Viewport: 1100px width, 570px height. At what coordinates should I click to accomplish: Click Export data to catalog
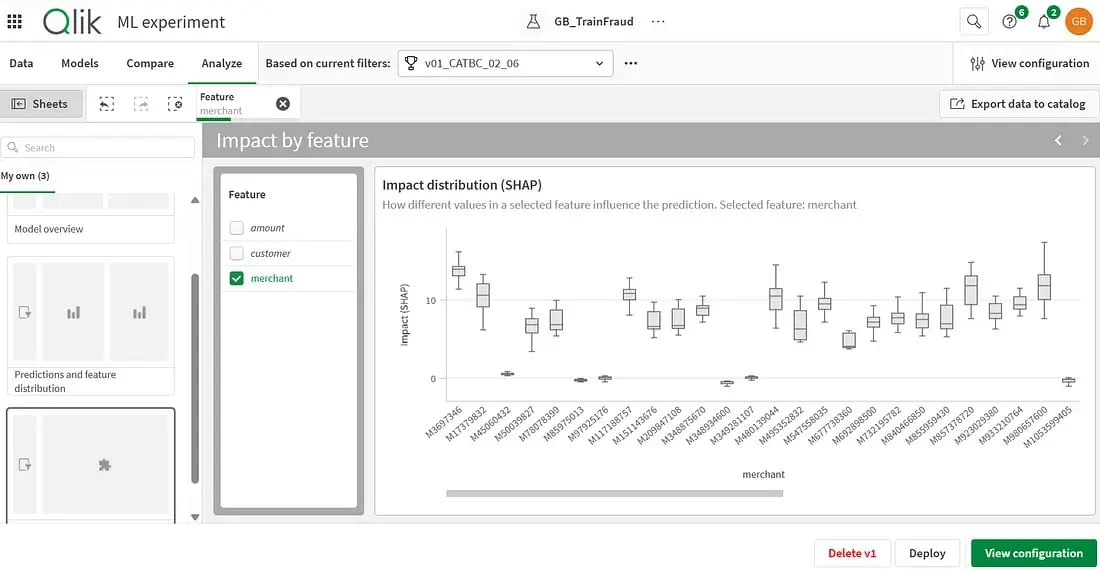pyautogui.click(x=1017, y=104)
